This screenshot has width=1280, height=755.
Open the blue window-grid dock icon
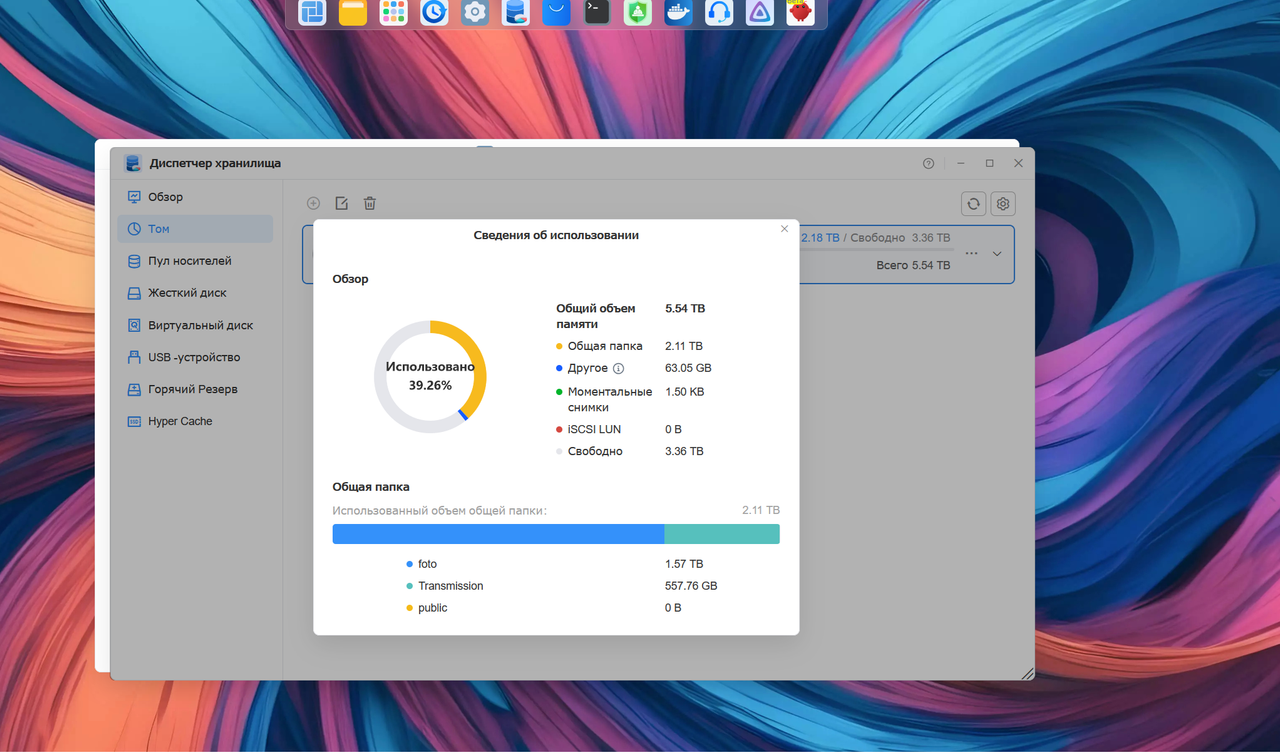coord(313,12)
